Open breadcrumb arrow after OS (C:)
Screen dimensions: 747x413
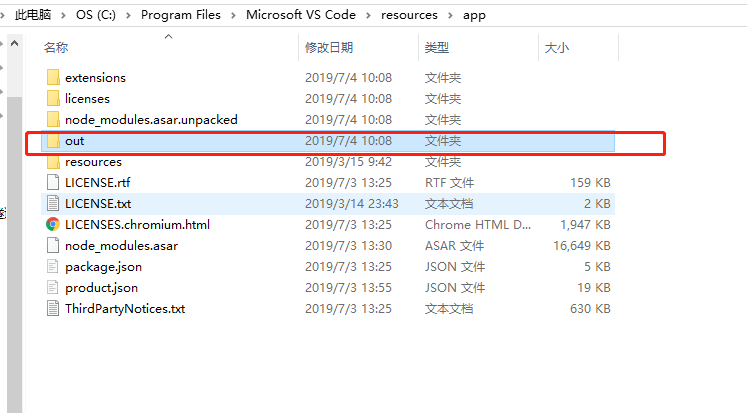point(131,16)
